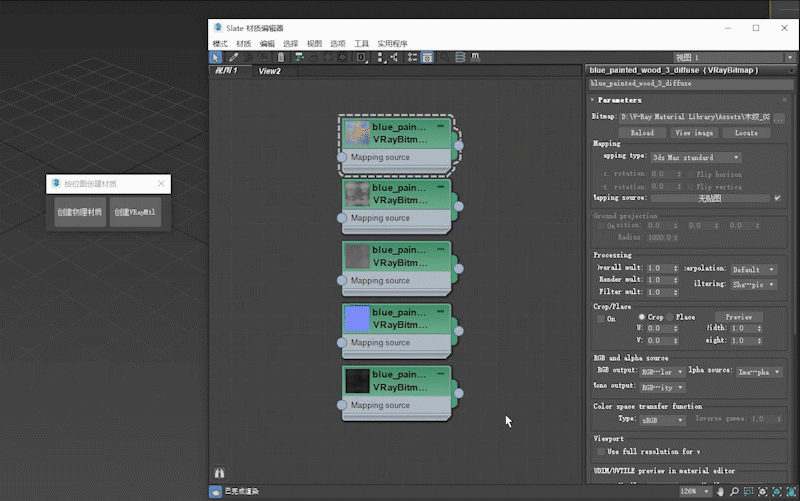Enable Use full resolution for viewport checkbox

(x=600, y=451)
